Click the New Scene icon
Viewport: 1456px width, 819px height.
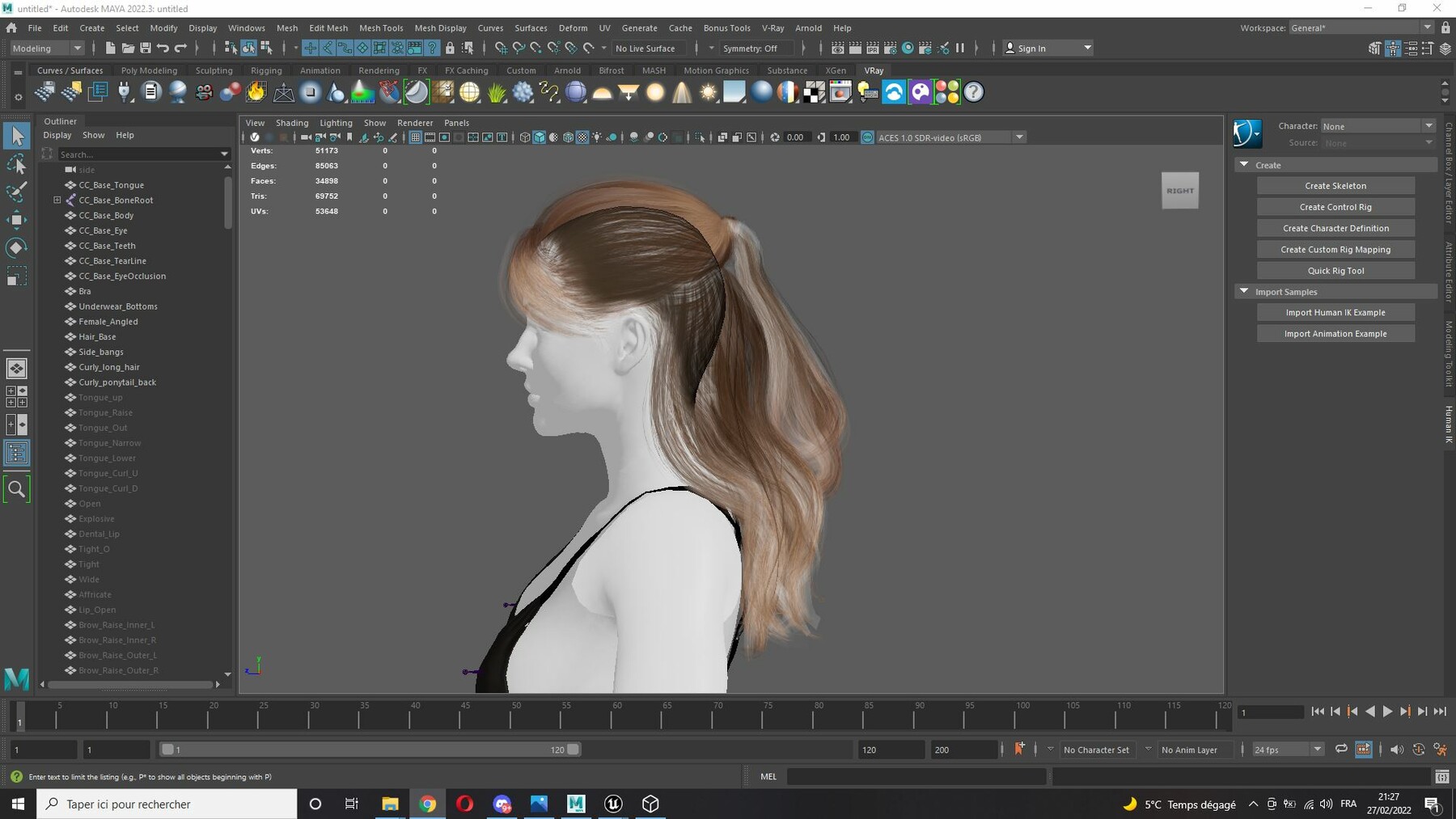pos(110,48)
